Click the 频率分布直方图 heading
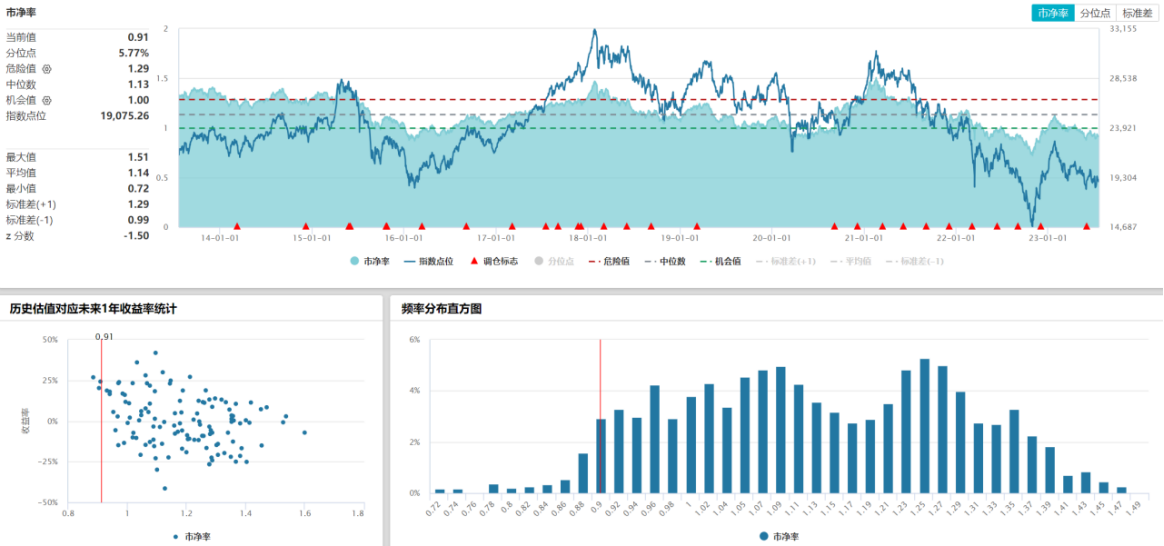Viewport: 1164px width, 546px height. 442,309
